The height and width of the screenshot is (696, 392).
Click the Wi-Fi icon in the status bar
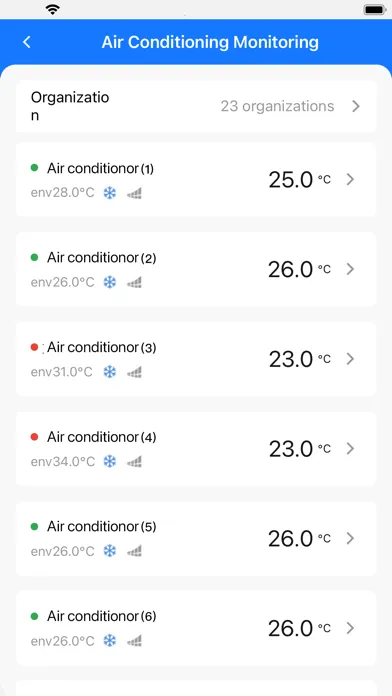53,9
